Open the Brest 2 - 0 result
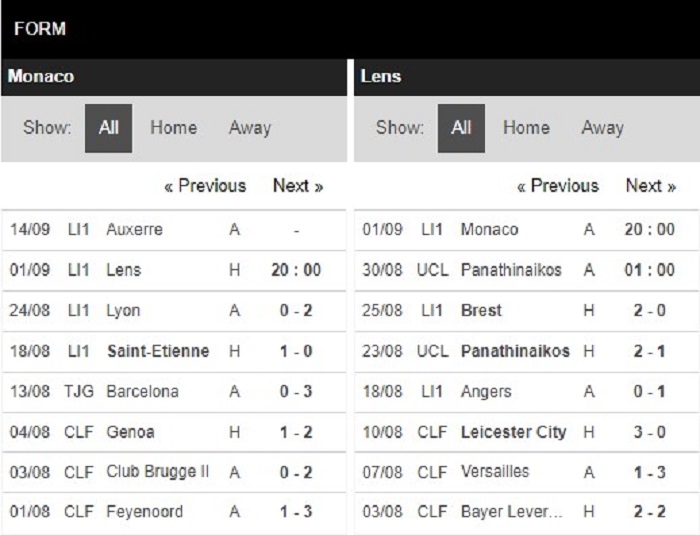 coord(526,310)
